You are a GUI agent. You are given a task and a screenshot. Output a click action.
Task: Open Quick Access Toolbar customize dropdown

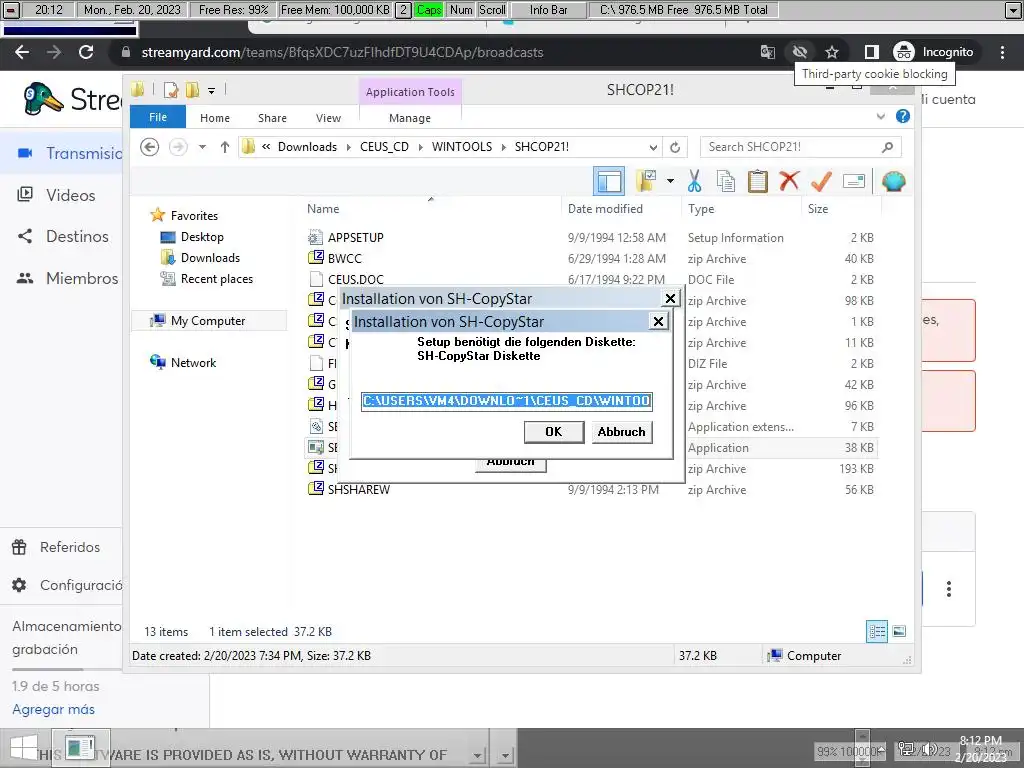[x=212, y=91]
